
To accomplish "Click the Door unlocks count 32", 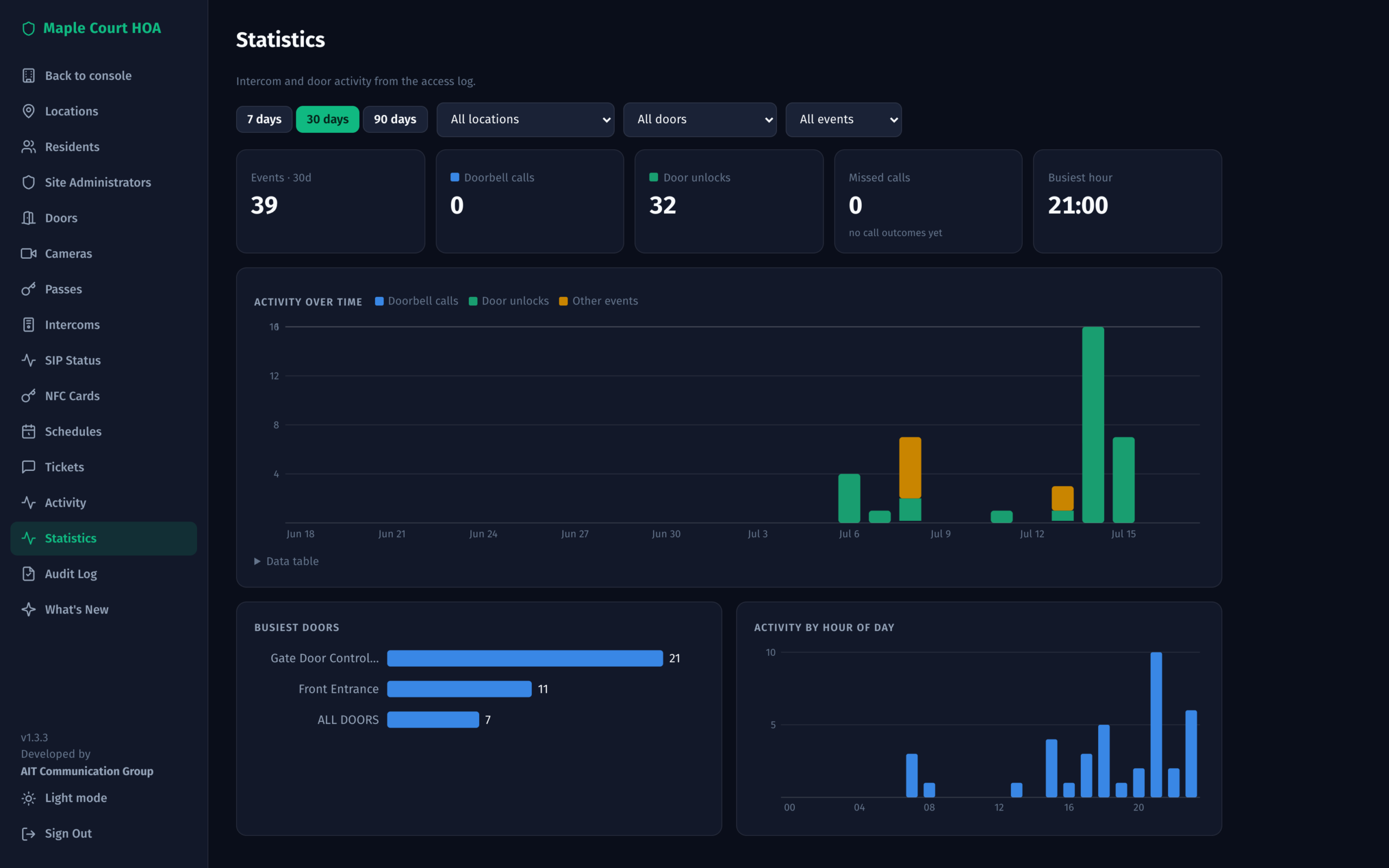I will (662, 206).
